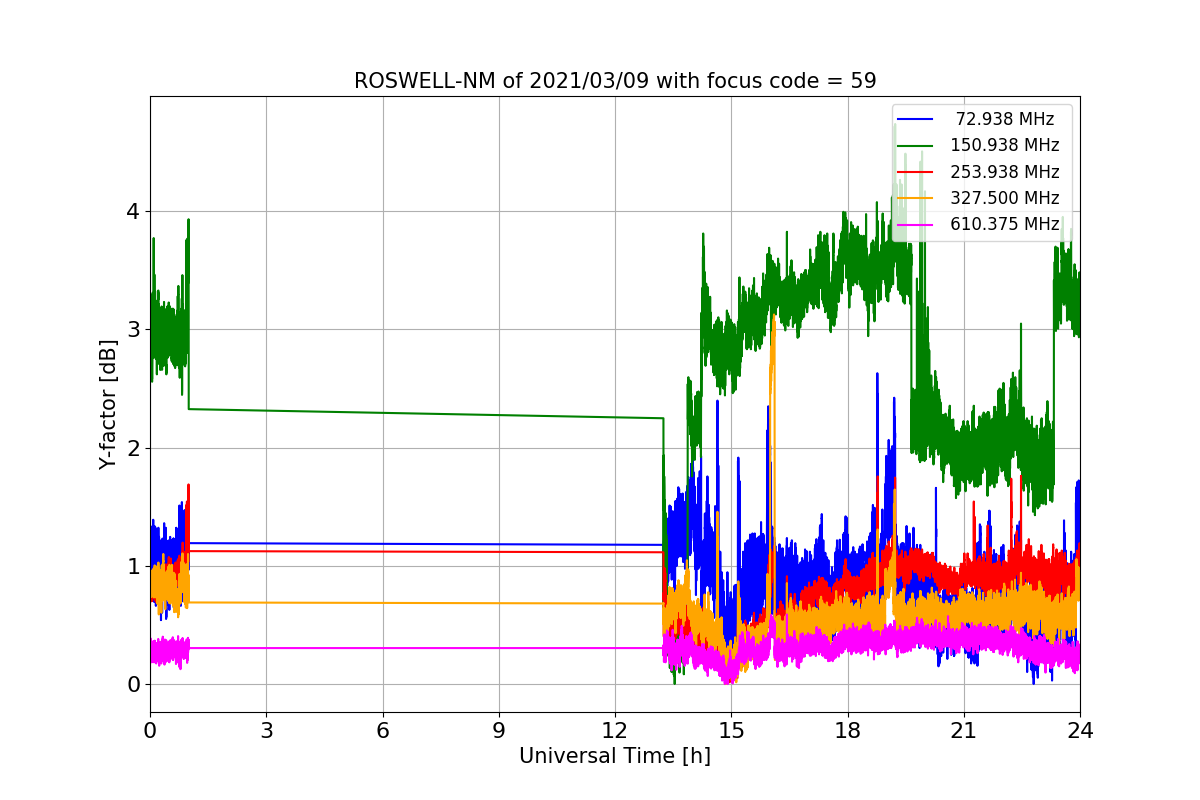Select the 610.375 MHz legend label
Screen dimensions: 1200x800
coord(1005,224)
